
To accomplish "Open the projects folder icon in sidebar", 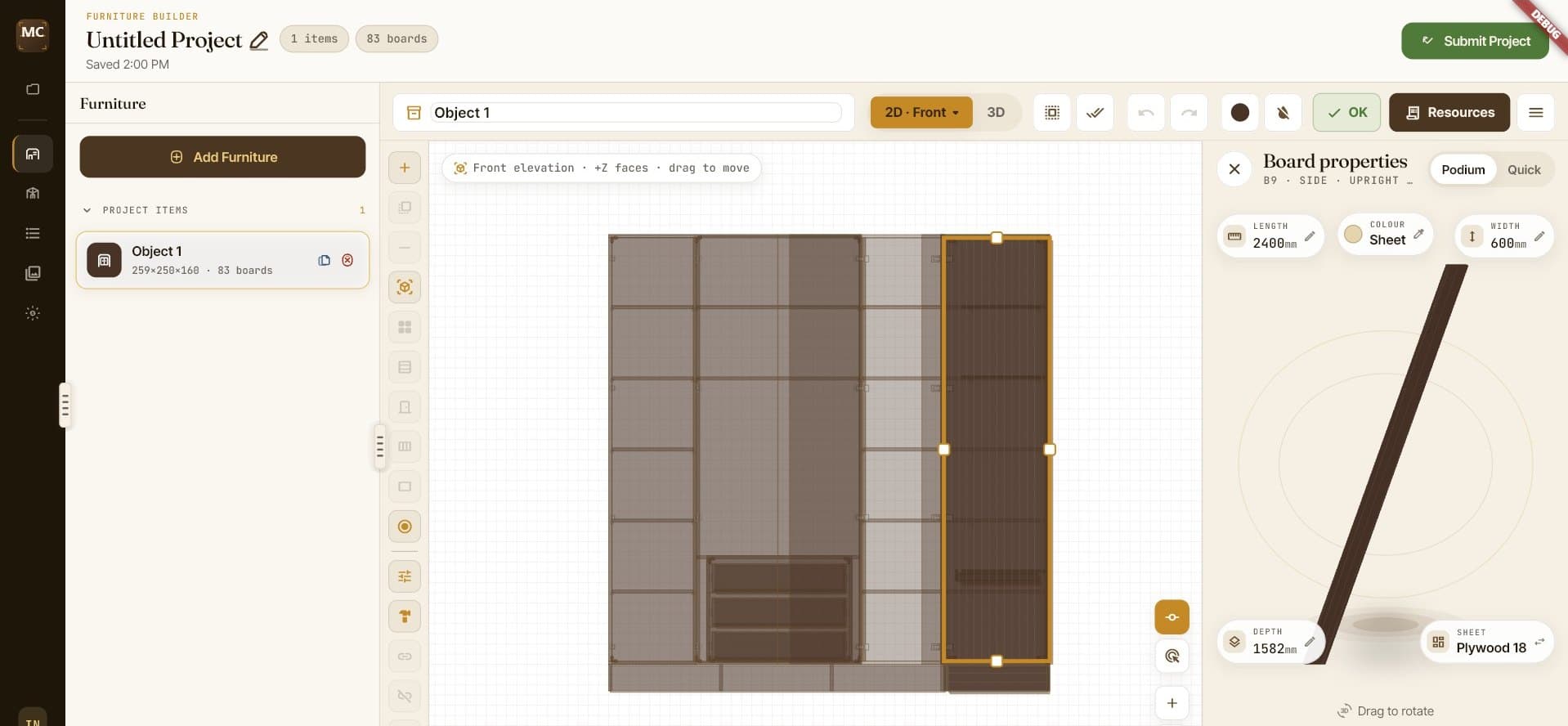I will pos(33,89).
